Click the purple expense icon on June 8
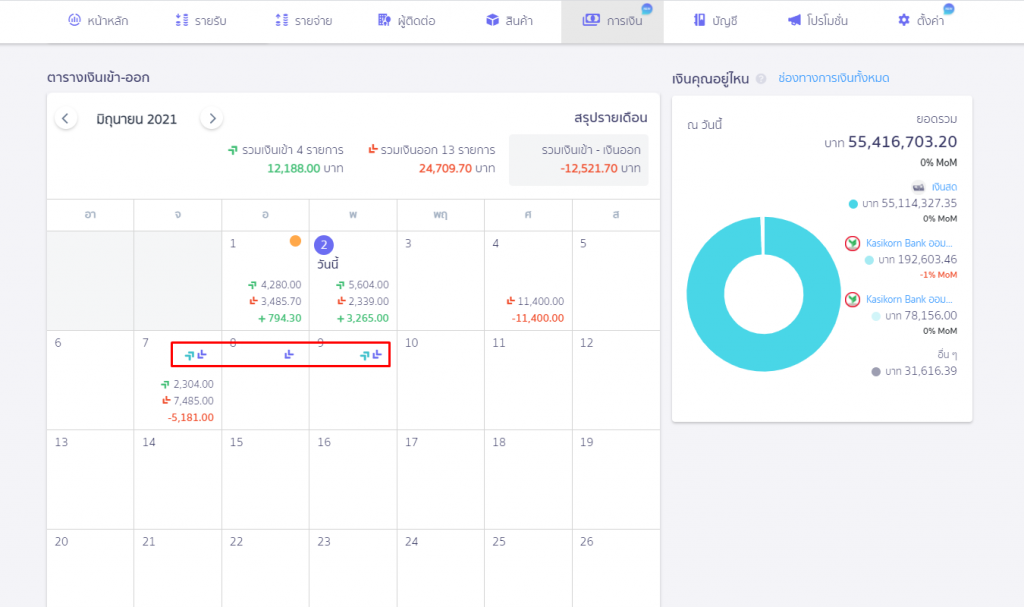Screen dimensions: 1024x607 pos(290,354)
